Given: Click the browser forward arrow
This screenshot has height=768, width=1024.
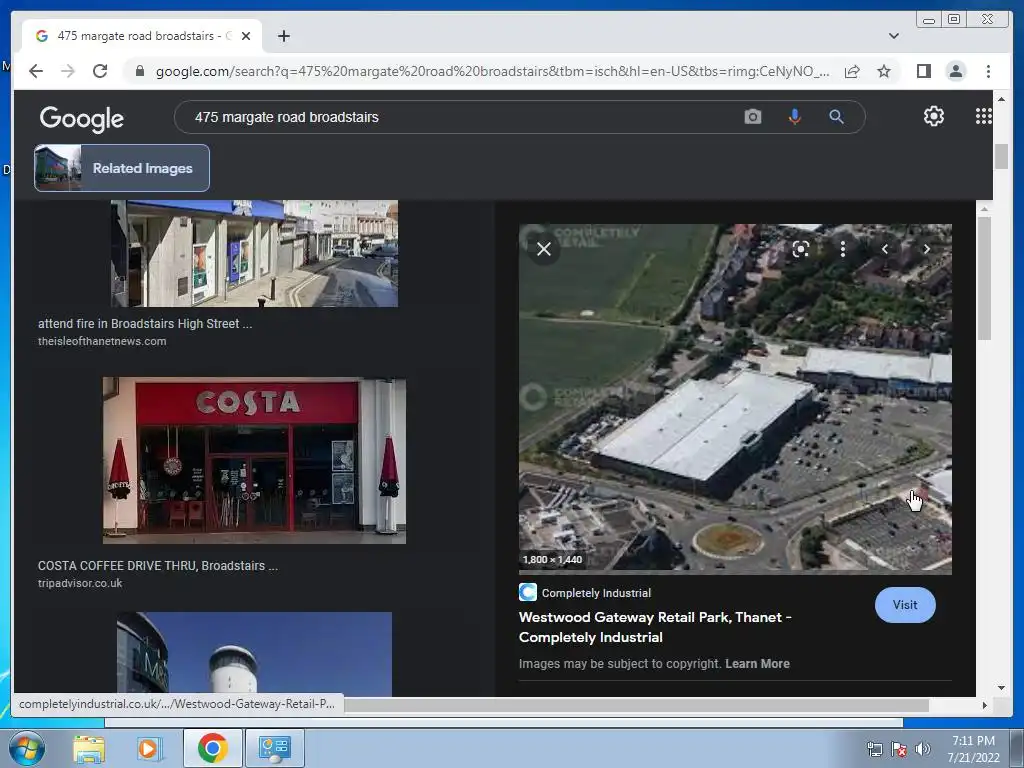Looking at the screenshot, I should coord(68,71).
